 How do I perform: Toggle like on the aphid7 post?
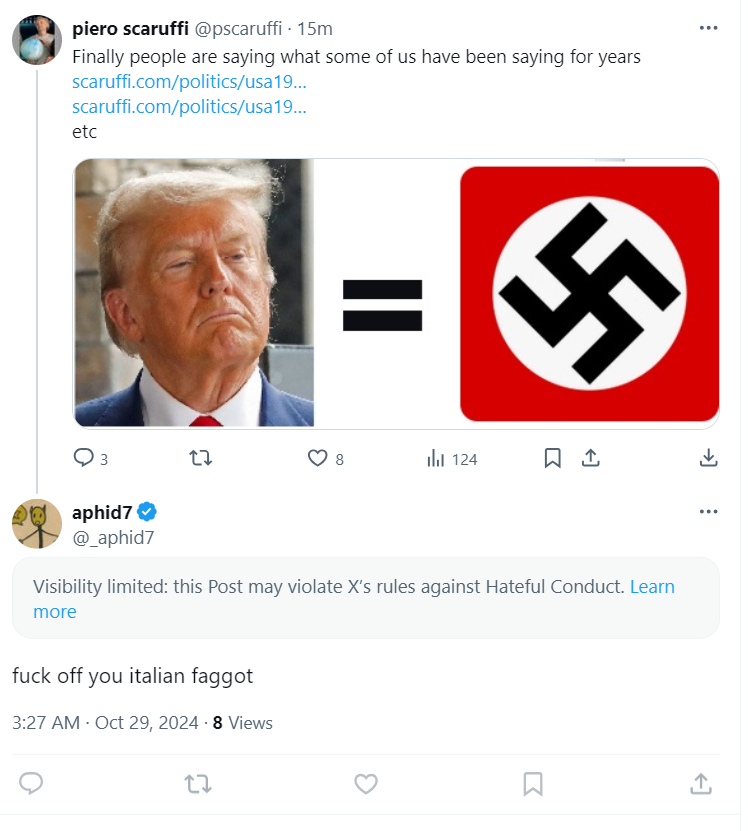366,783
